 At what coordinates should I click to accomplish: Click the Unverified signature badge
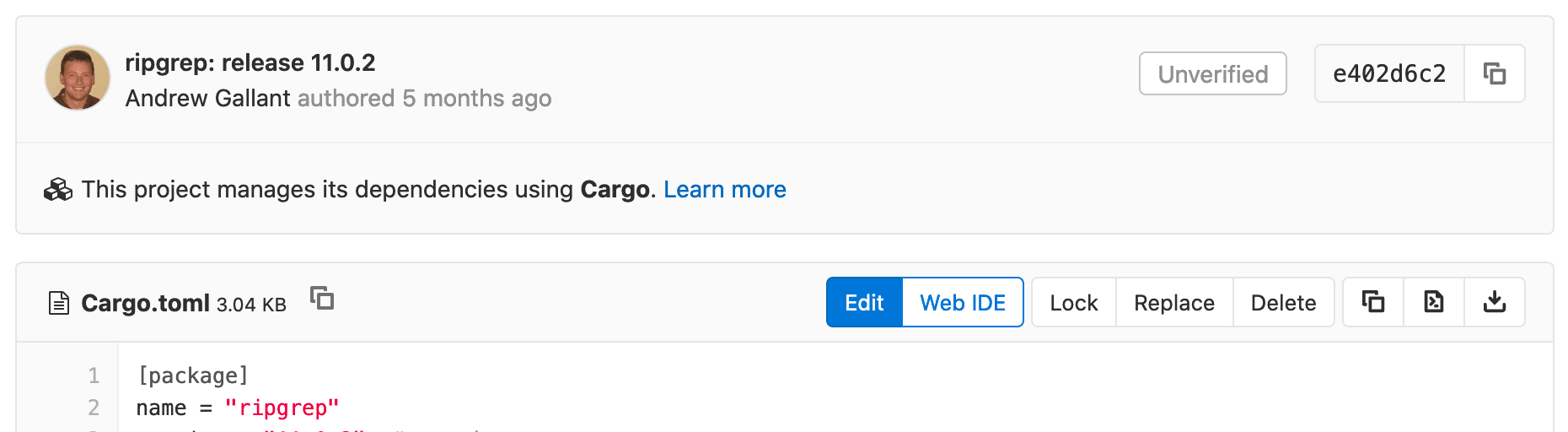tap(1212, 74)
